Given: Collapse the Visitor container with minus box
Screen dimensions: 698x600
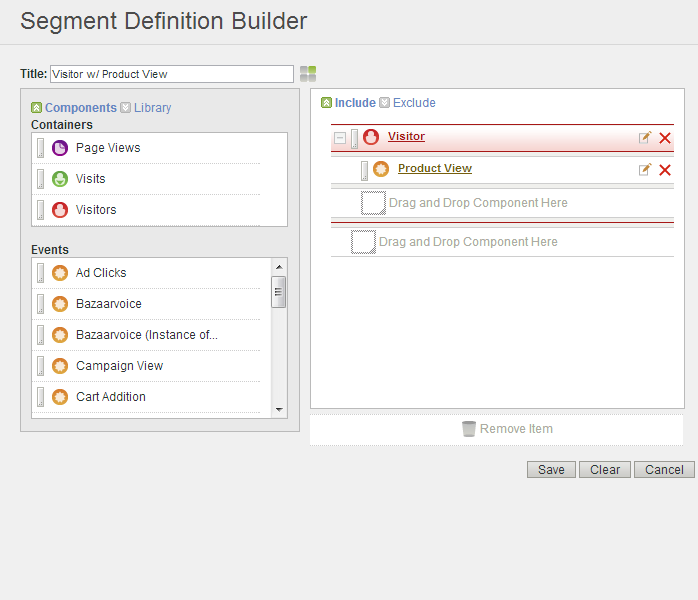Looking at the screenshot, I should pyautogui.click(x=340, y=138).
